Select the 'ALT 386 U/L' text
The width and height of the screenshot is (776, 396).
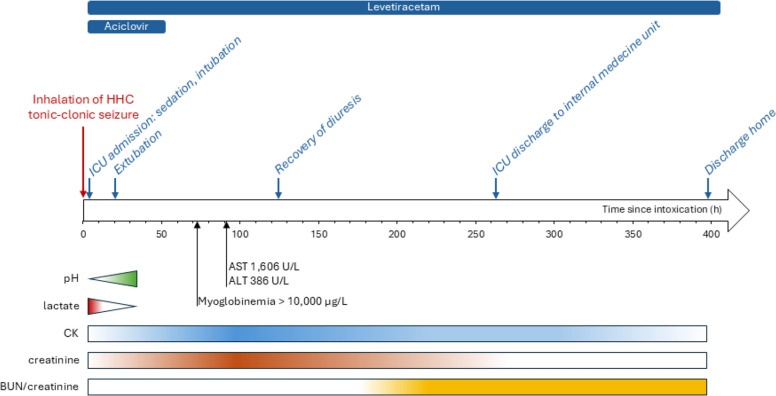point(258,281)
